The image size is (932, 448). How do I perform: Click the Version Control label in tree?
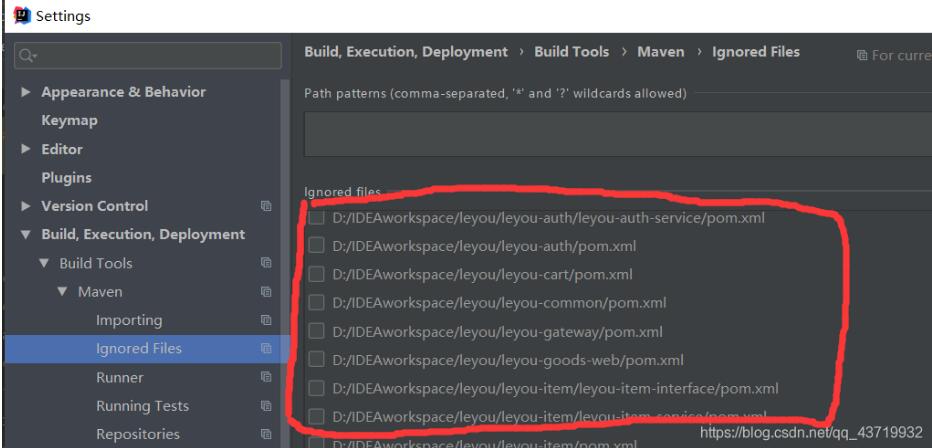tap(95, 206)
